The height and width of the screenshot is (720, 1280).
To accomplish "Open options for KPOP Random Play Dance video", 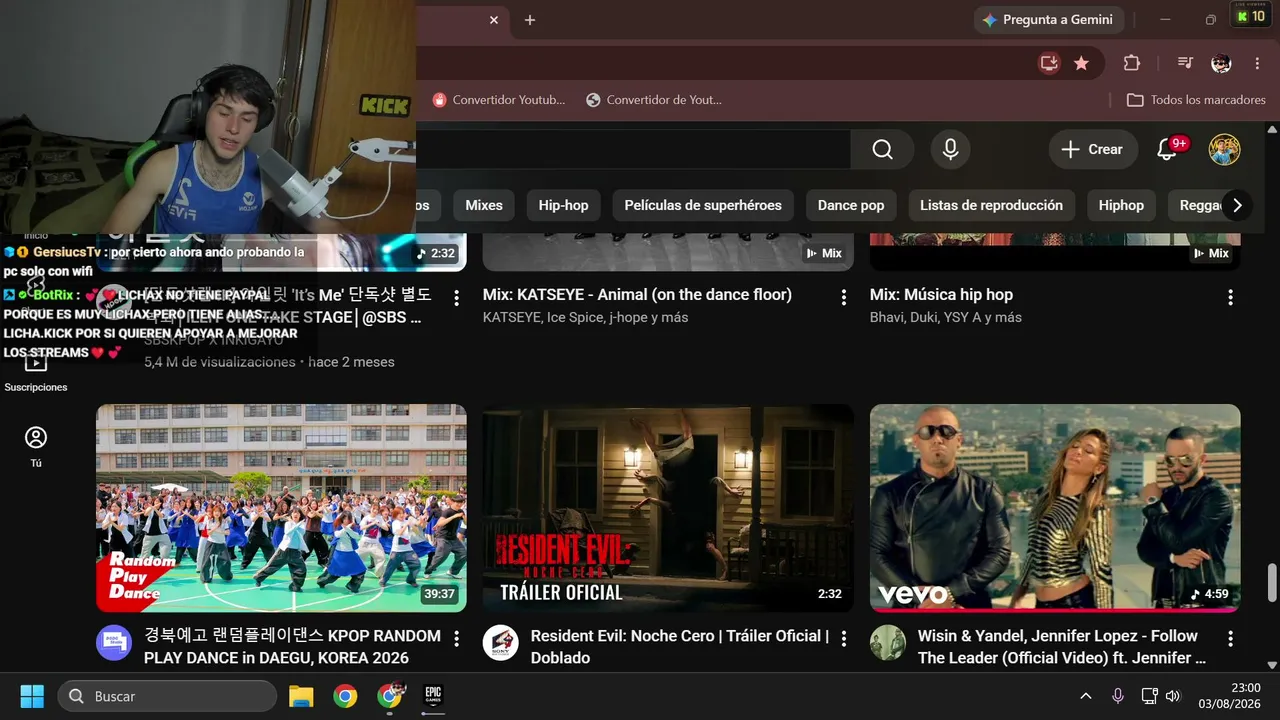I will (456, 638).
